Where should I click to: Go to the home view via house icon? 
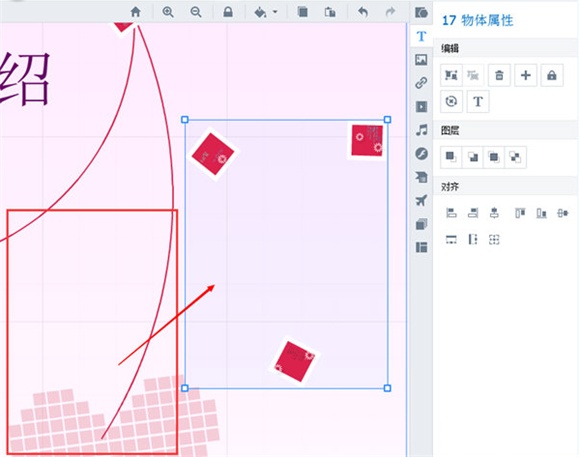[135, 12]
